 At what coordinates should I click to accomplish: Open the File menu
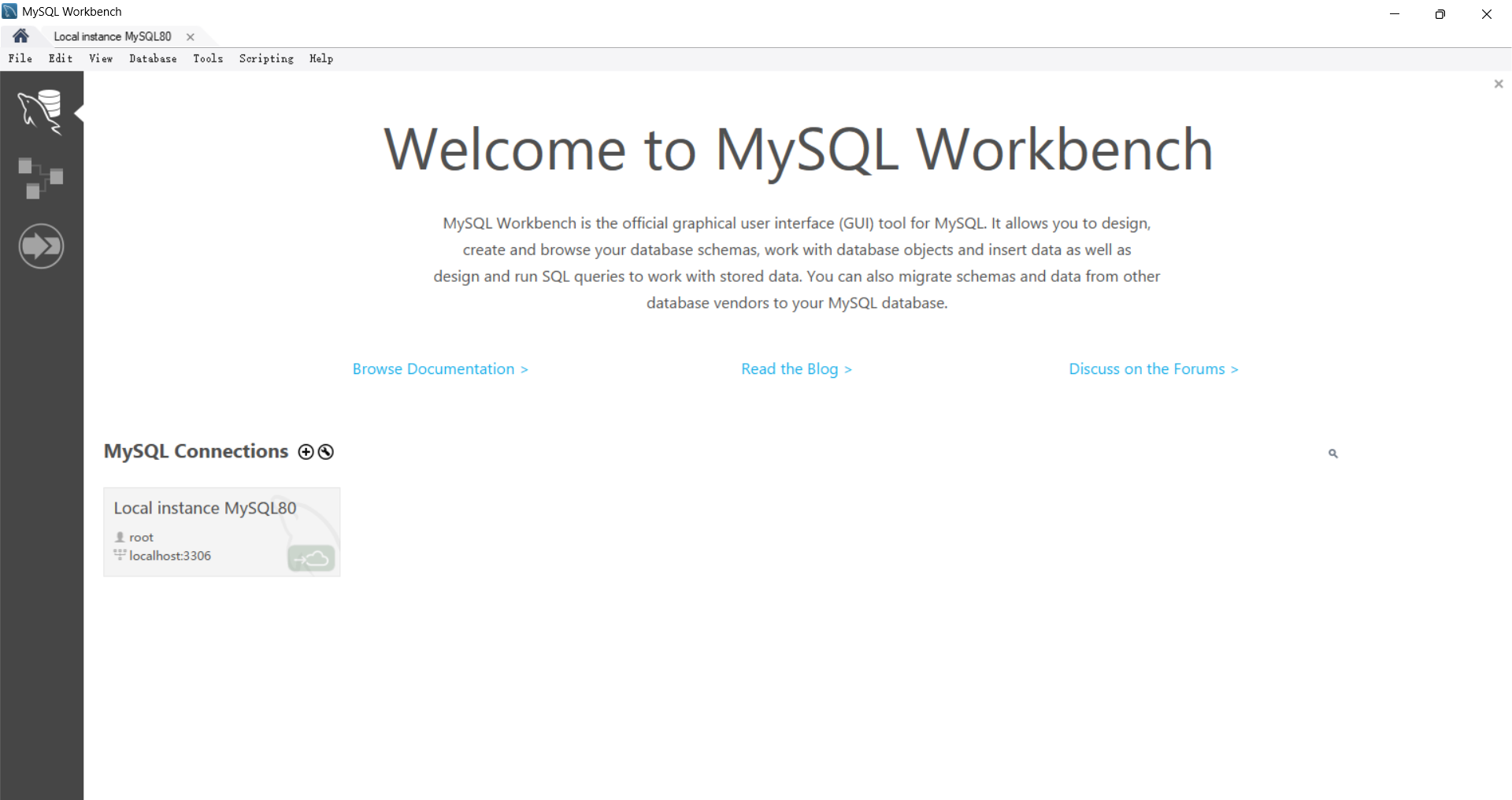tap(20, 59)
